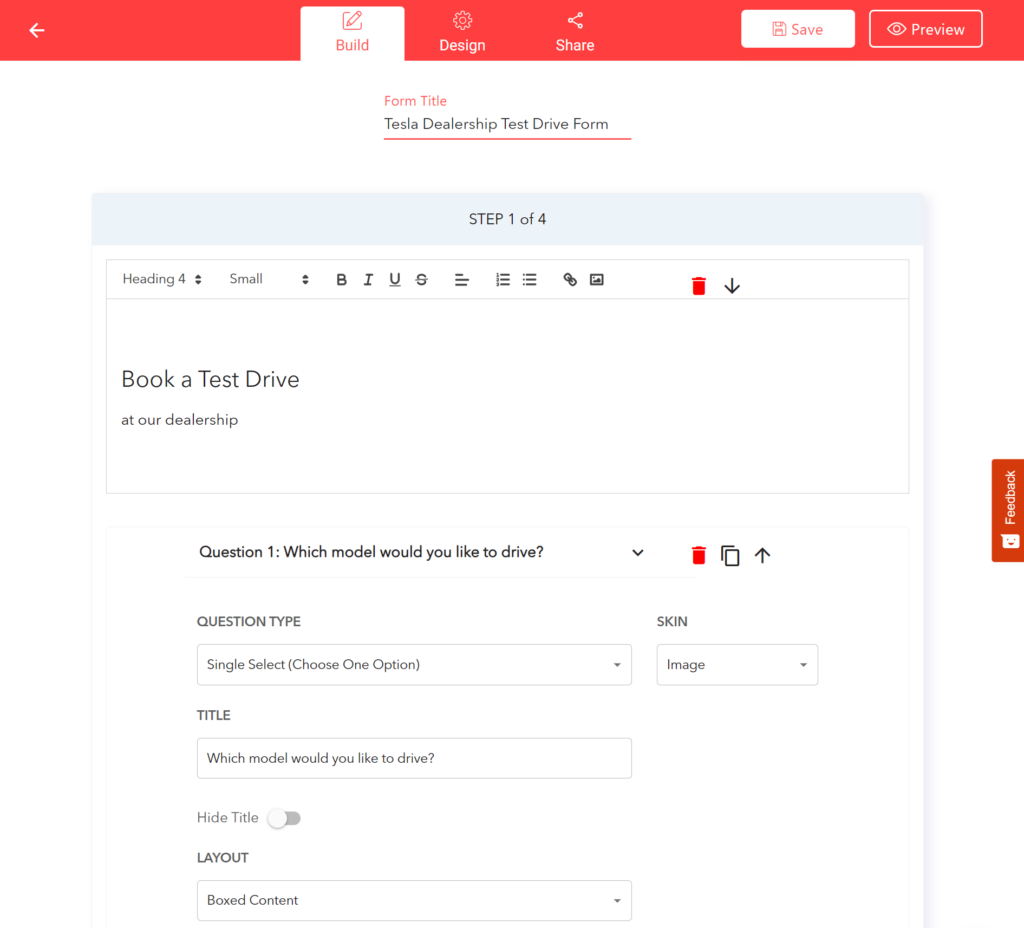Delete the 'Book a Test Drive' text block
Viewport: 1024px width, 928px height.
tap(698, 285)
